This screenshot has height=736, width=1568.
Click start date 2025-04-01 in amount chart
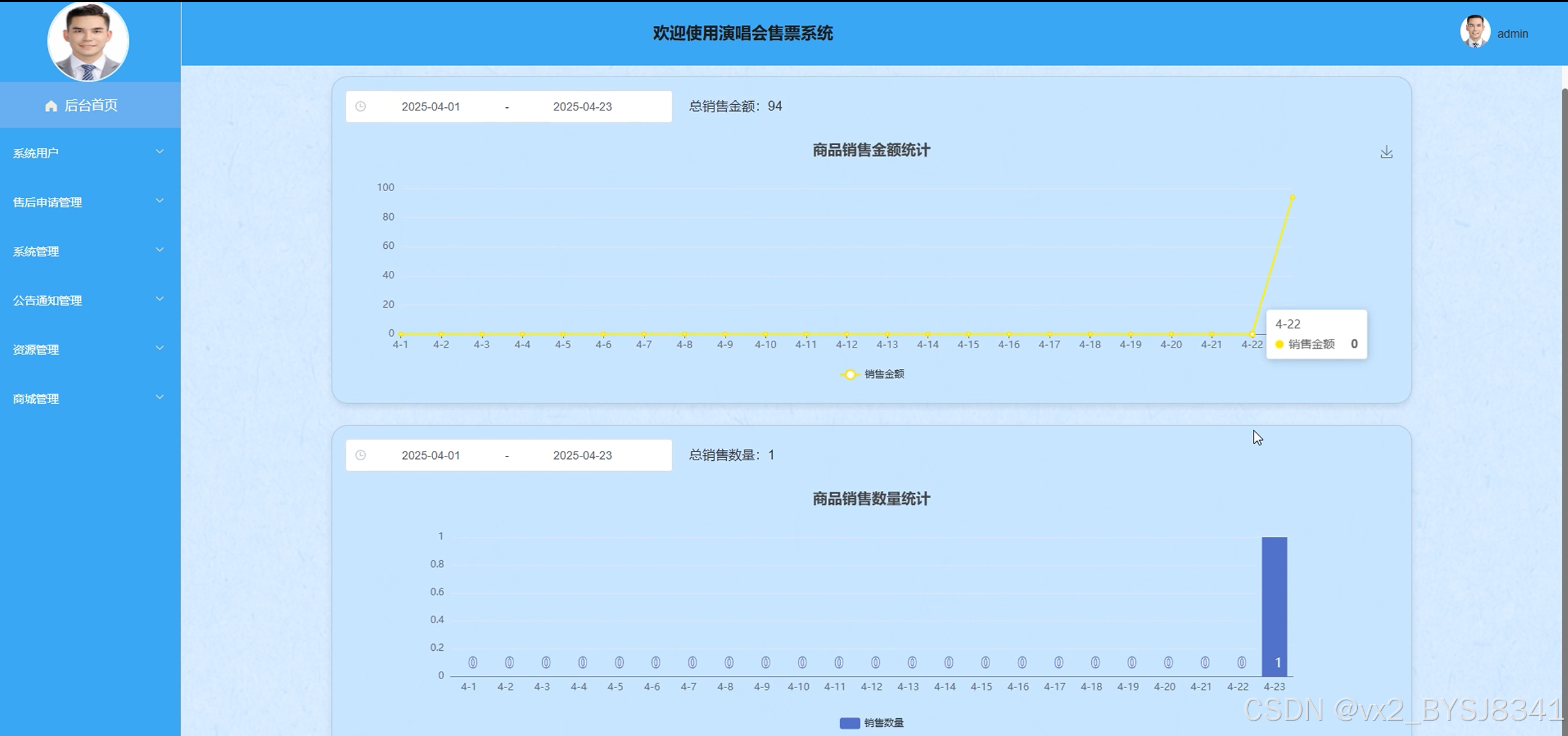(x=431, y=107)
